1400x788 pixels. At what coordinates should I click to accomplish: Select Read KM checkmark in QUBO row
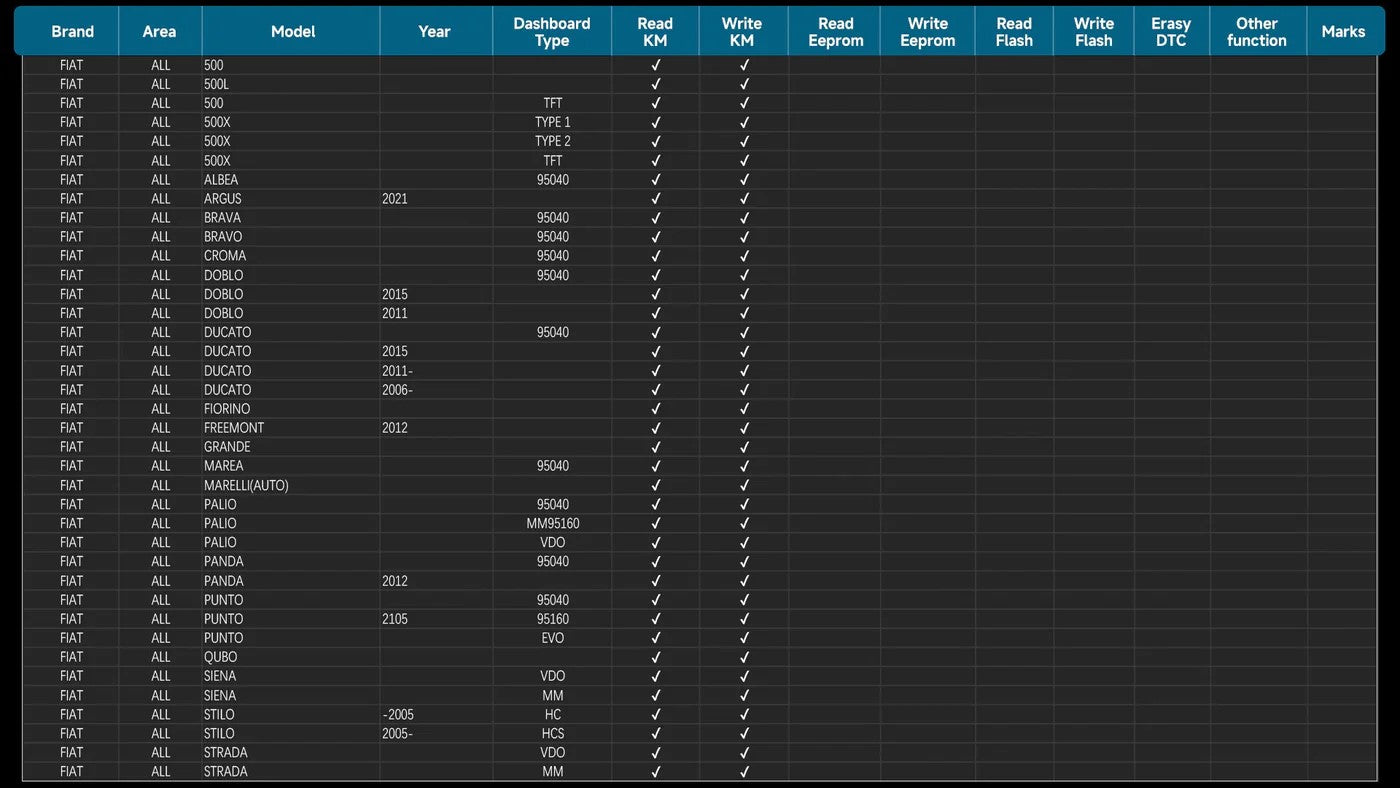[x=656, y=657]
